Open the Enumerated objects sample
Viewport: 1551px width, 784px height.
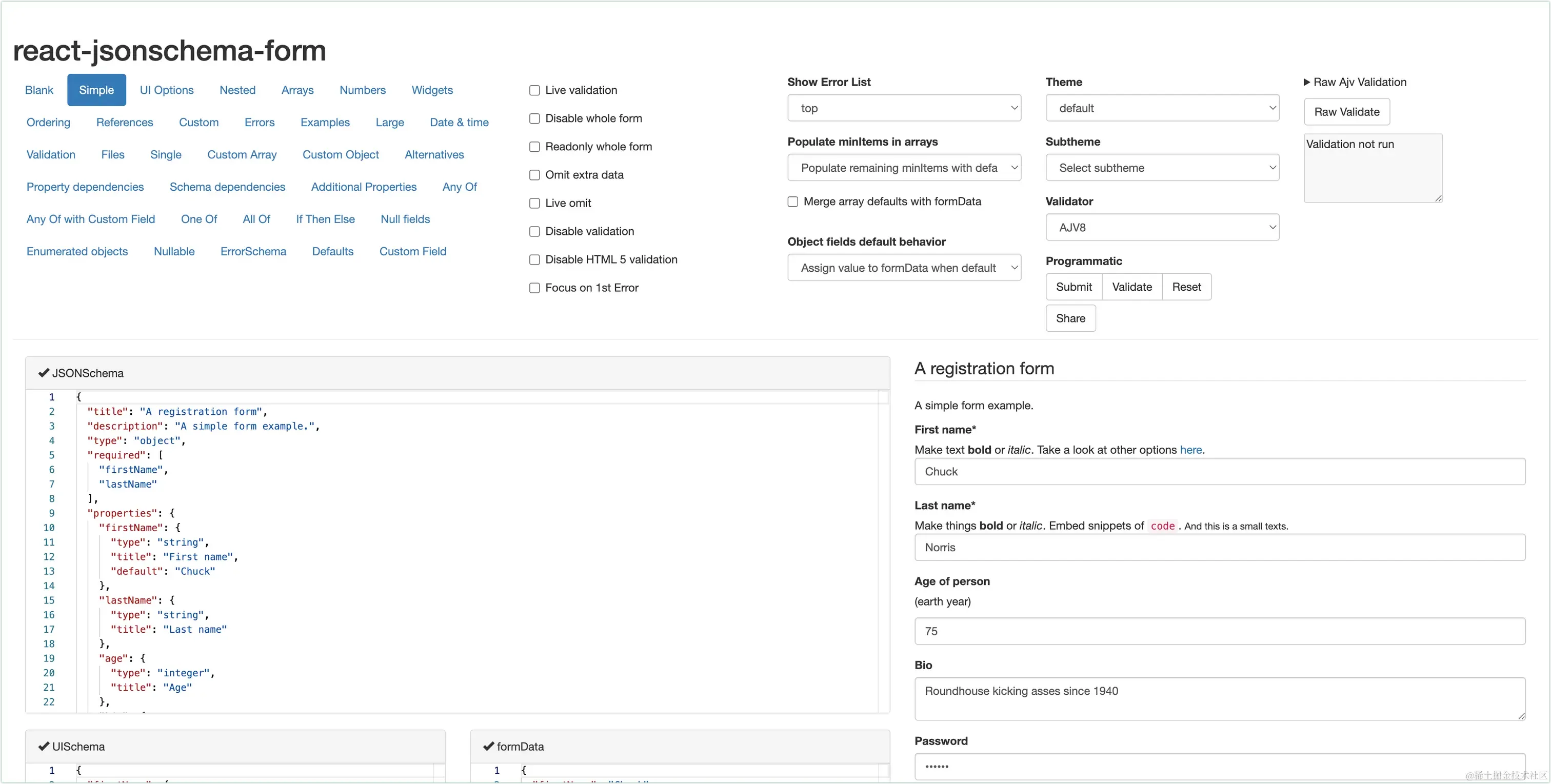point(77,251)
